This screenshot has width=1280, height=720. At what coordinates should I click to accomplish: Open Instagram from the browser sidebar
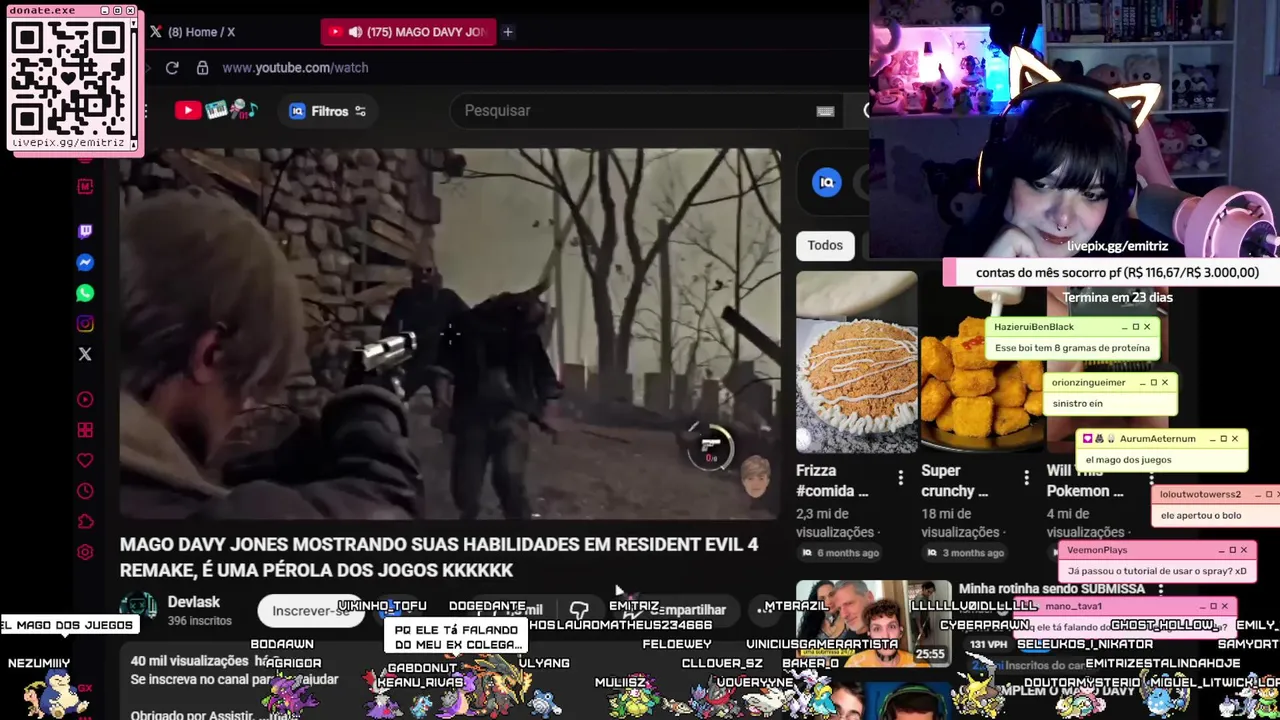(x=85, y=324)
